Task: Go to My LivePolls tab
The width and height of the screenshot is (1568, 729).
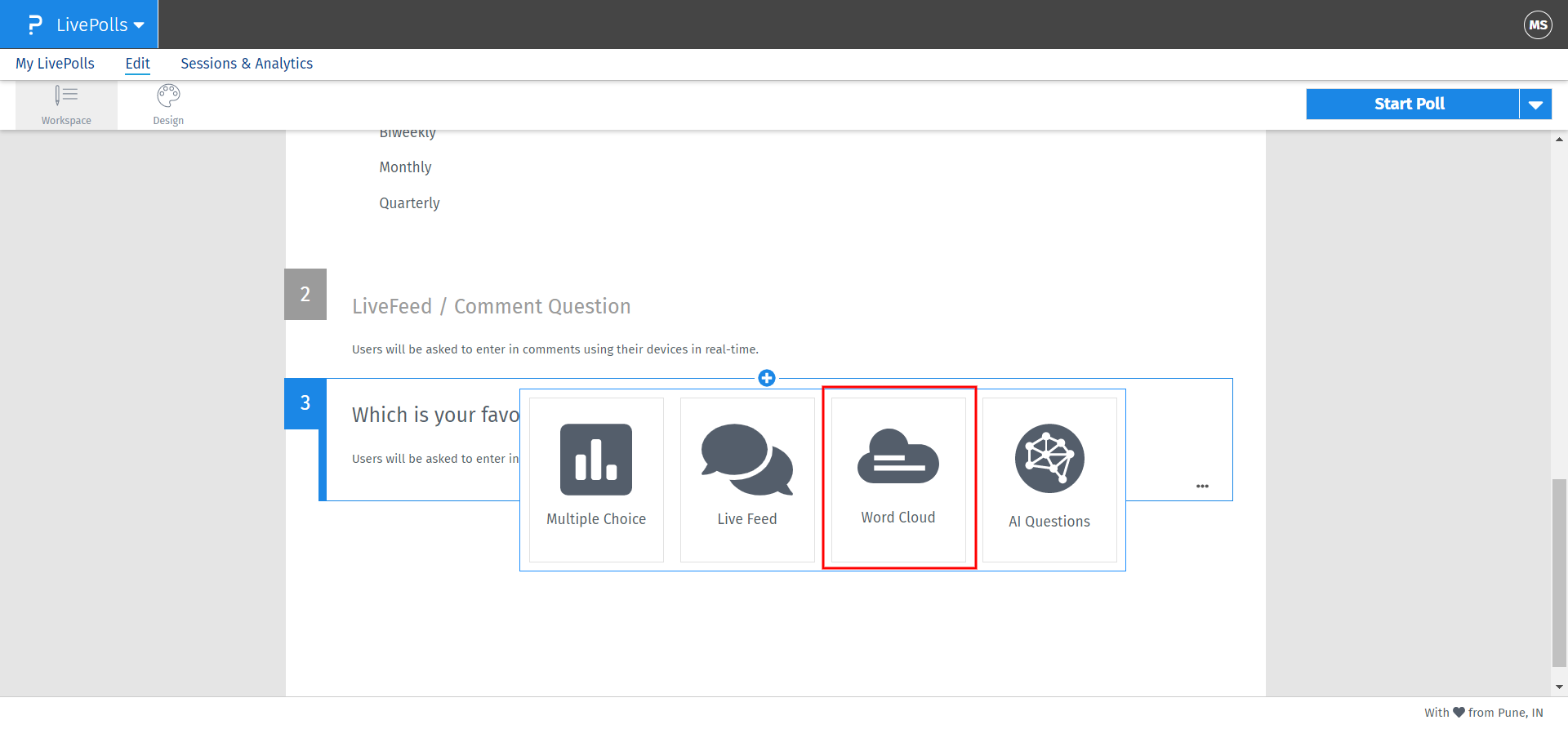Action: click(x=55, y=64)
